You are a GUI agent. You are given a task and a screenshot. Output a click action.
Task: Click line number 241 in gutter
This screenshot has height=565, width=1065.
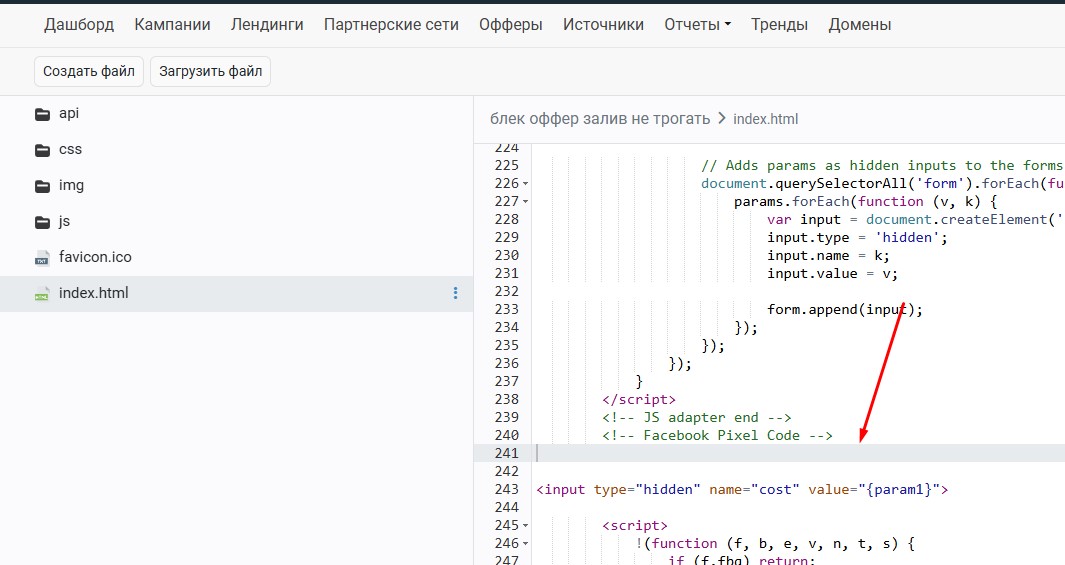[507, 454]
